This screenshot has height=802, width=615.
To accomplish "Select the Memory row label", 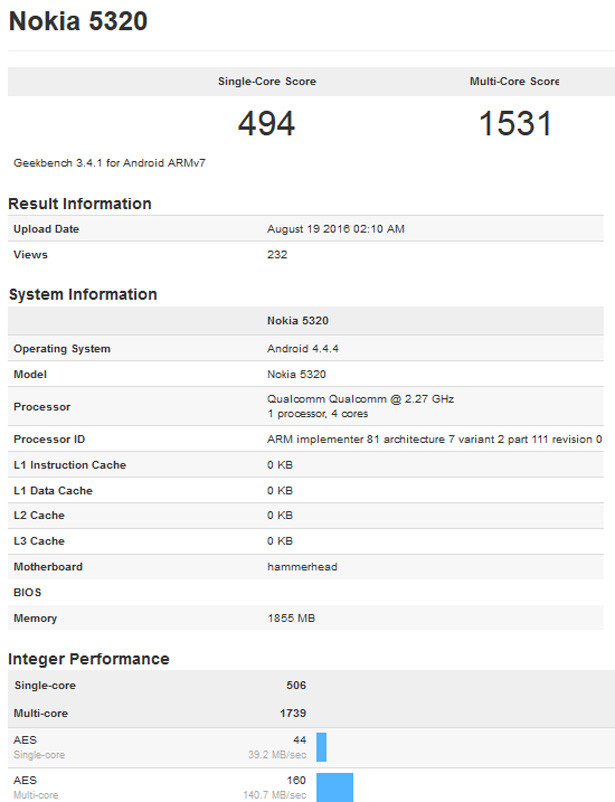I will tap(35, 618).
